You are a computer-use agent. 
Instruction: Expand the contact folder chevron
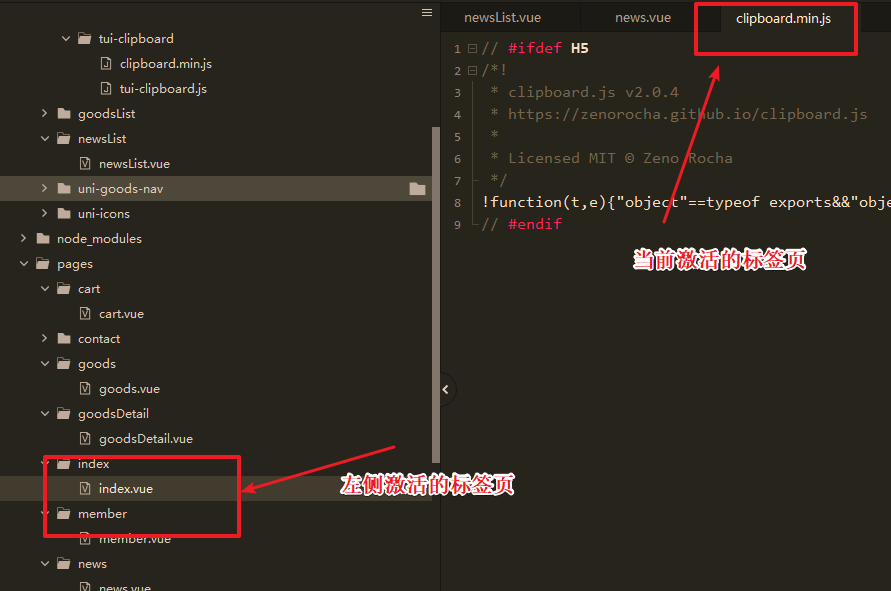pyautogui.click(x=44, y=339)
